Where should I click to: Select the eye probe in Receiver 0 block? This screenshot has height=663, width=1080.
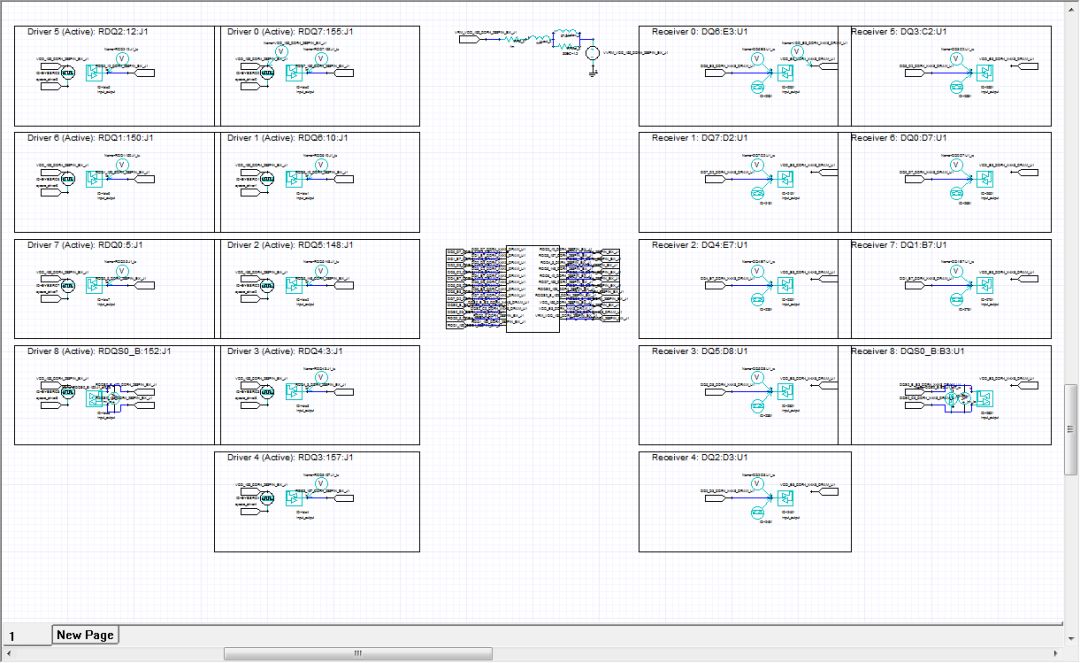(x=758, y=87)
